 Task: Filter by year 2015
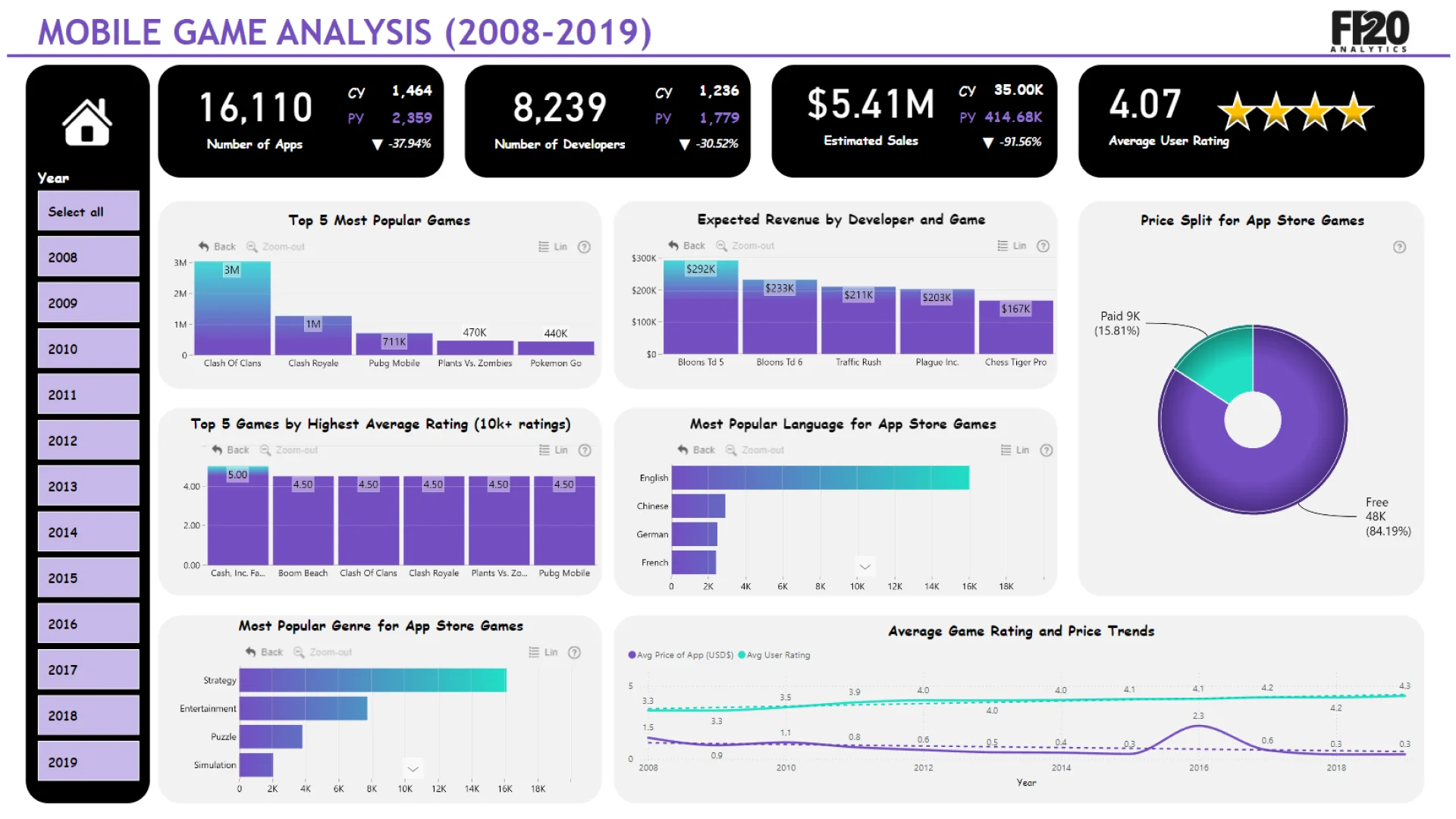(x=89, y=578)
